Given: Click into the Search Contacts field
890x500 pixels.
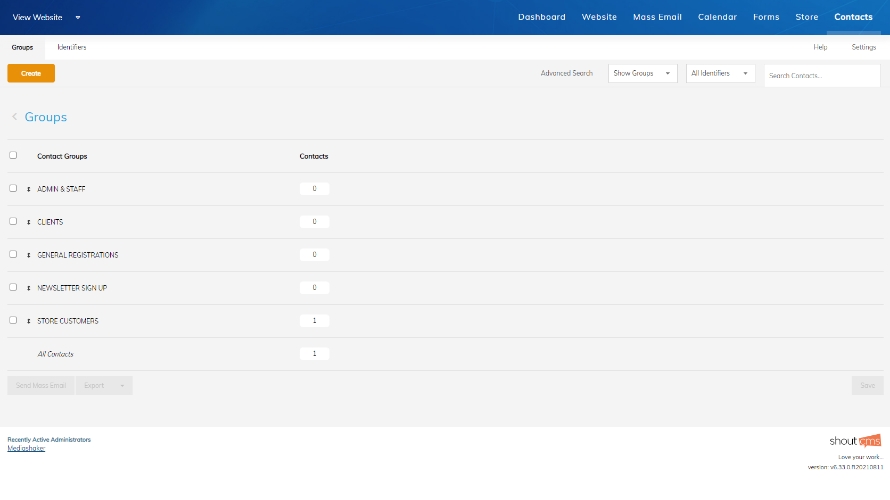Looking at the screenshot, I should pos(808,76).
